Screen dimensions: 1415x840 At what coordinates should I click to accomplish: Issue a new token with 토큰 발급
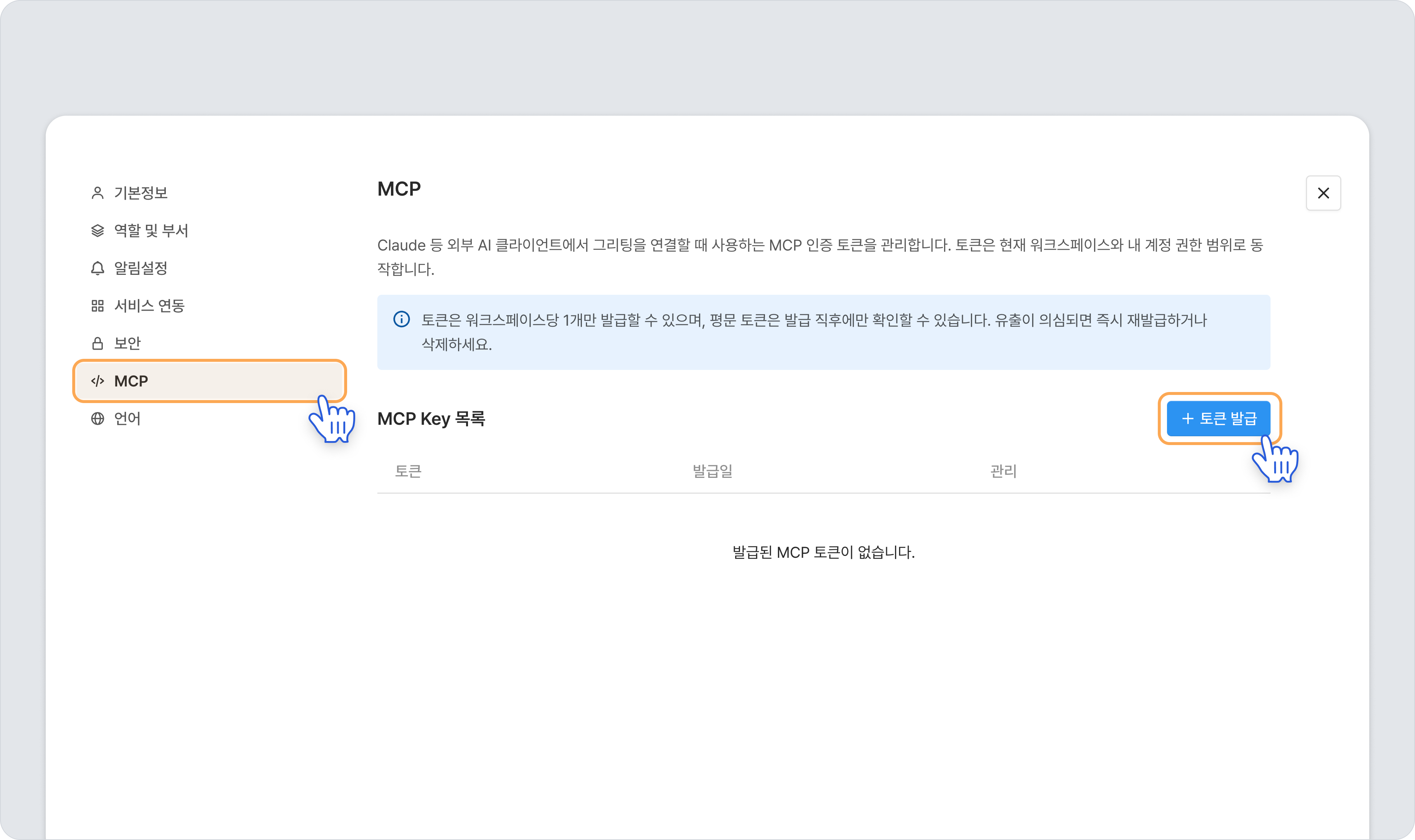[x=1219, y=419]
